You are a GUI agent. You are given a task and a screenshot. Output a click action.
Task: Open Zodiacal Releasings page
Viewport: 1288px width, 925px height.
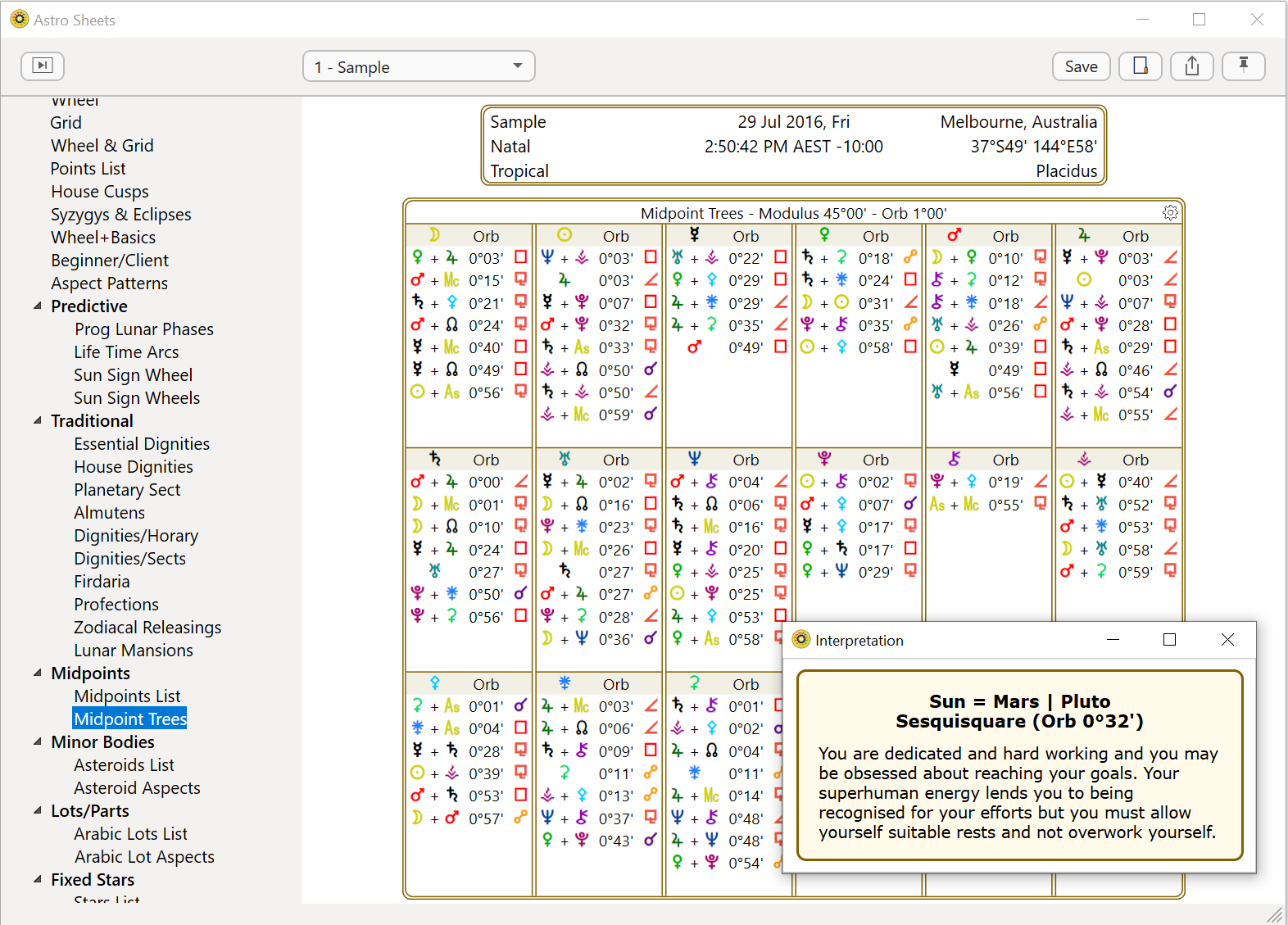147,628
